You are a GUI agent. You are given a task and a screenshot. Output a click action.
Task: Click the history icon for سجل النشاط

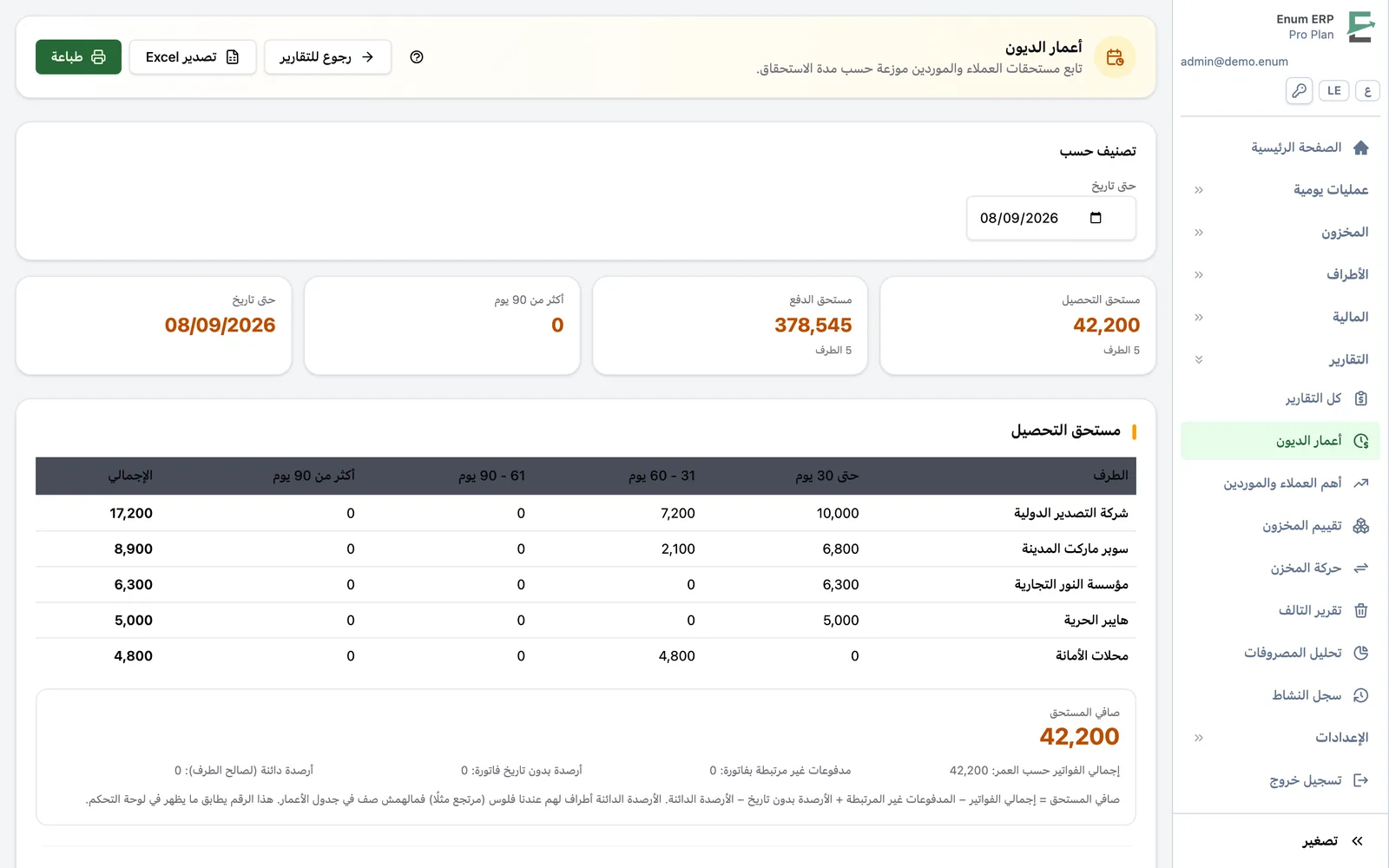[1360, 695]
